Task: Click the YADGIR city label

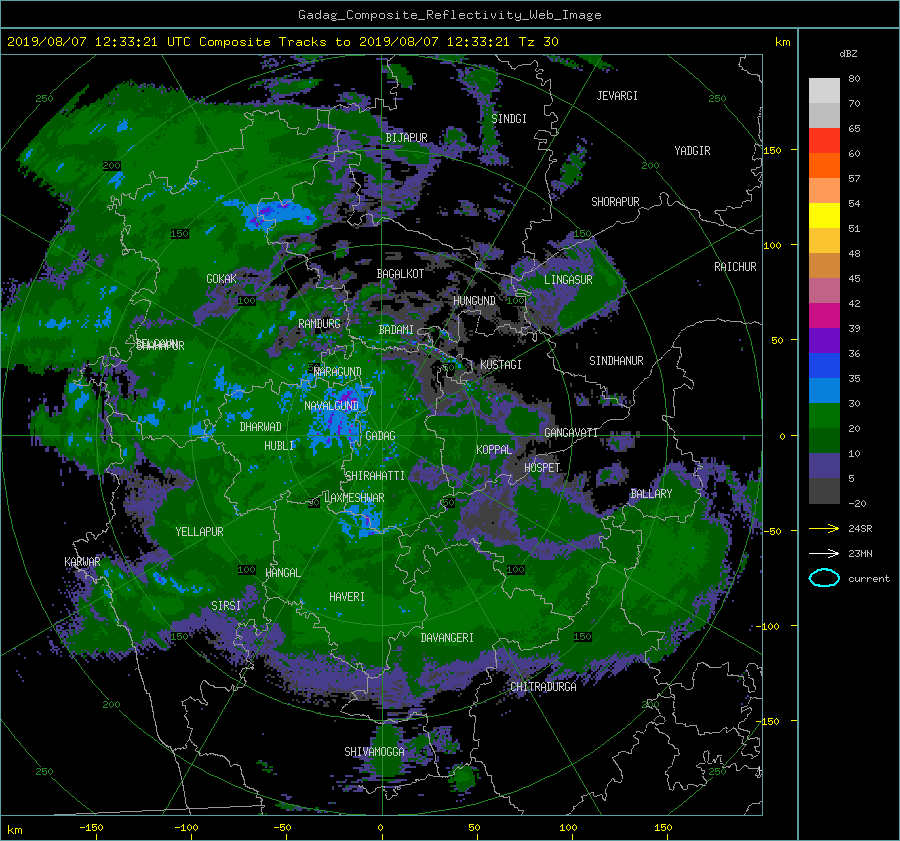Action: [x=692, y=151]
